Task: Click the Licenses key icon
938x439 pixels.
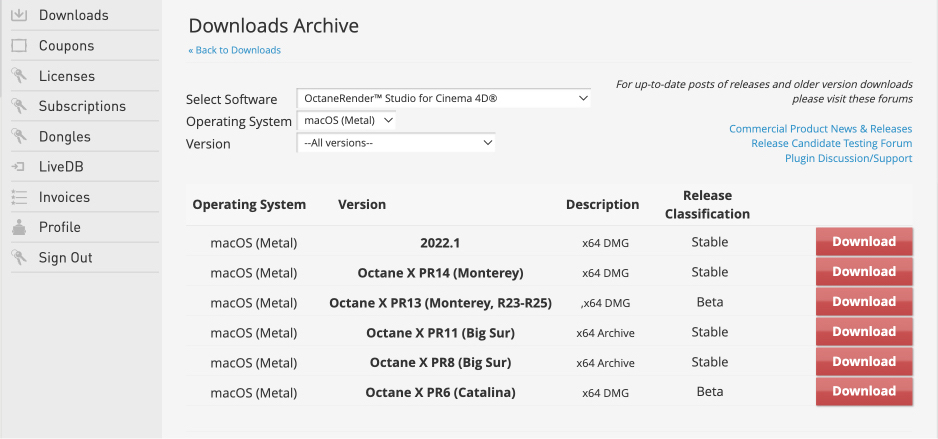Action: click(x=19, y=76)
